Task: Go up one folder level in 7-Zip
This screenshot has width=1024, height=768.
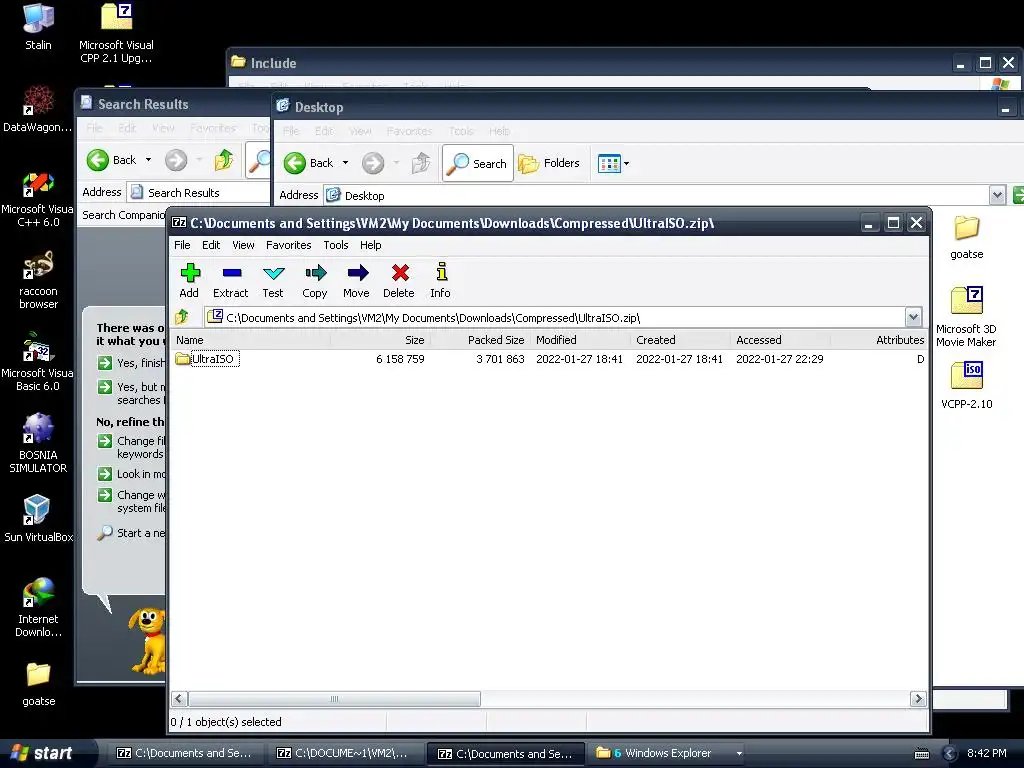Action: point(182,317)
